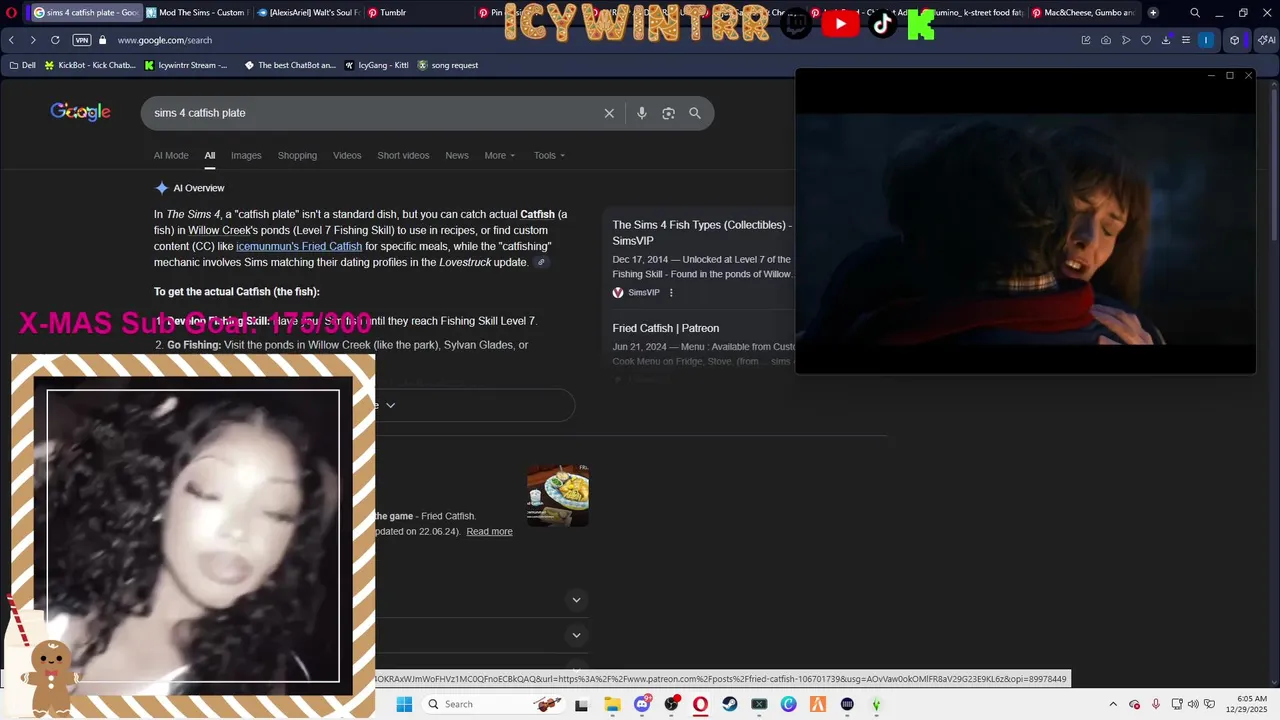Open Opera easy setup sliders icon
This screenshot has height=720, width=1280.
point(1186,40)
